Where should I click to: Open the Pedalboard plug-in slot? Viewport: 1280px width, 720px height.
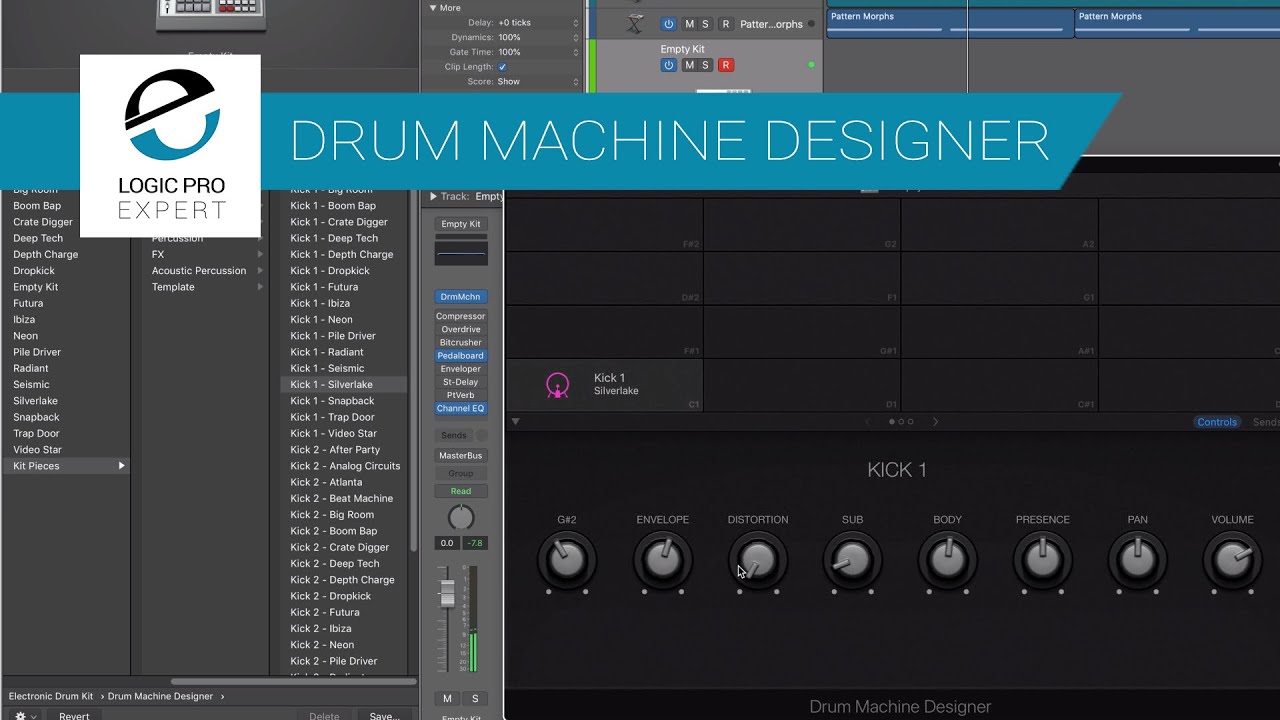pos(461,355)
